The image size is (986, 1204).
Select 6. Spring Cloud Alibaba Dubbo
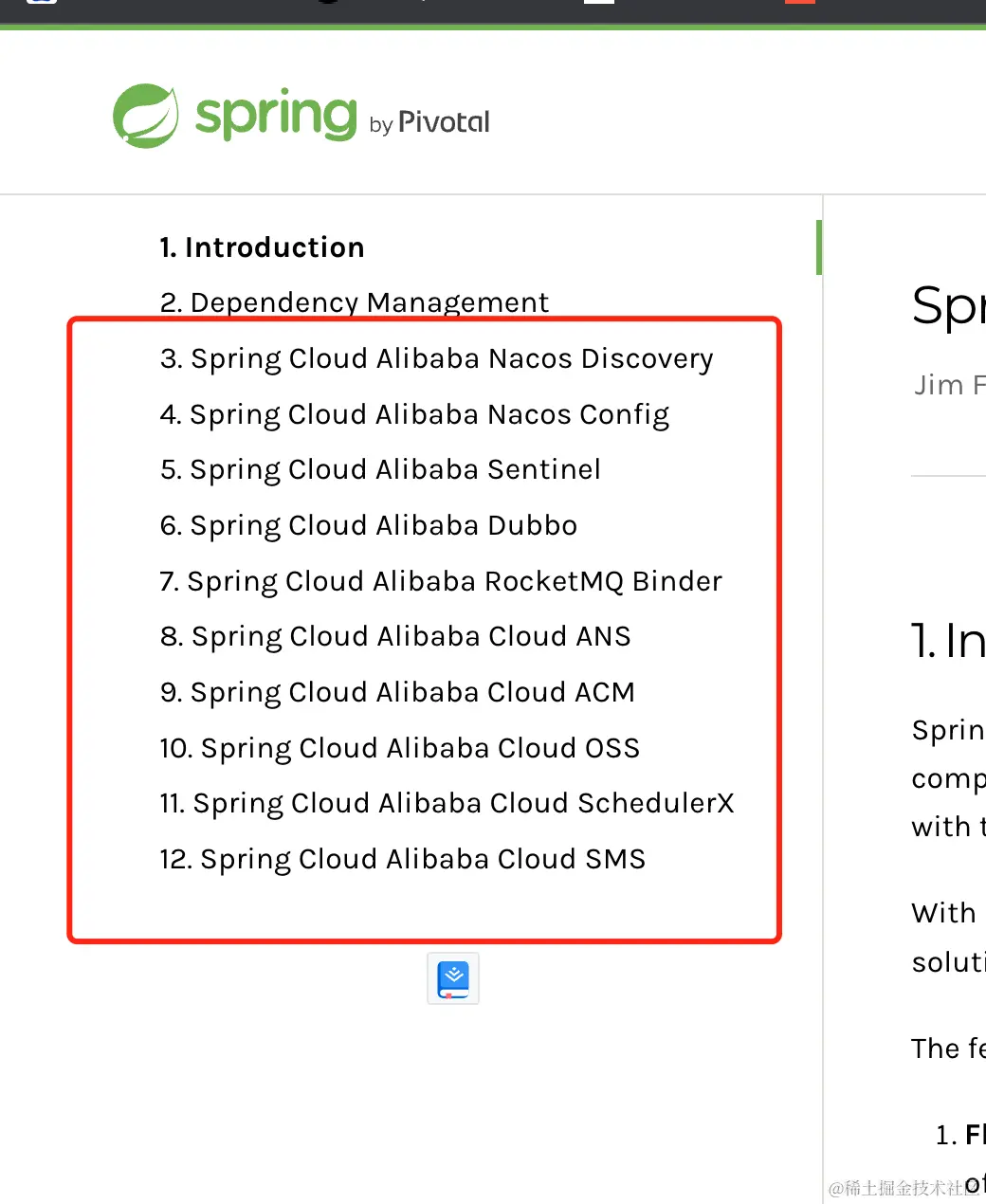(x=369, y=525)
